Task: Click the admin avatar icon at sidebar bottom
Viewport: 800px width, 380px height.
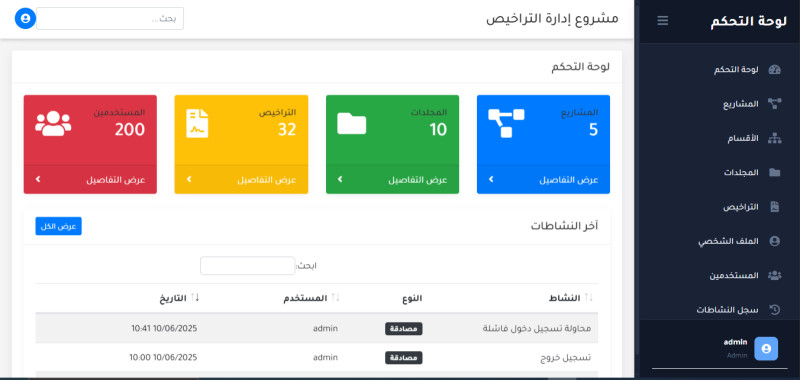Action: 766,349
